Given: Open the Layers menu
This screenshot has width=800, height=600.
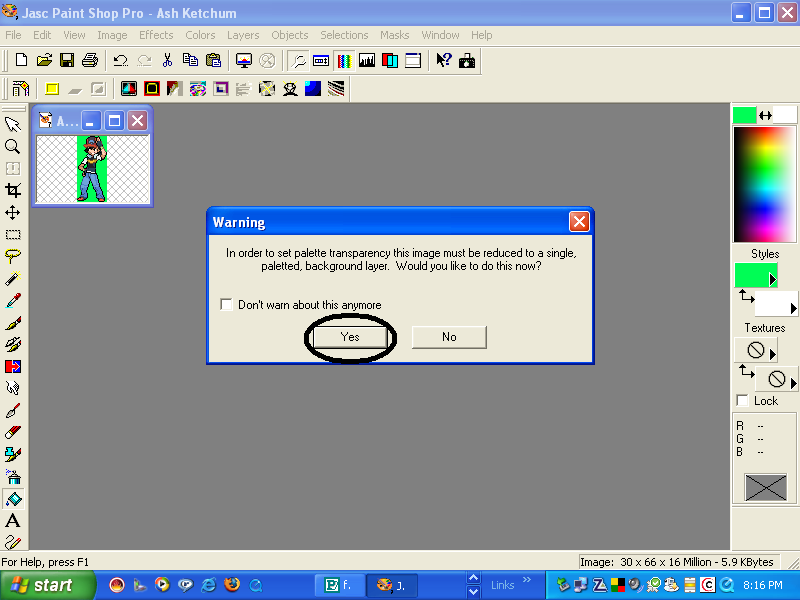Looking at the screenshot, I should pos(243,35).
